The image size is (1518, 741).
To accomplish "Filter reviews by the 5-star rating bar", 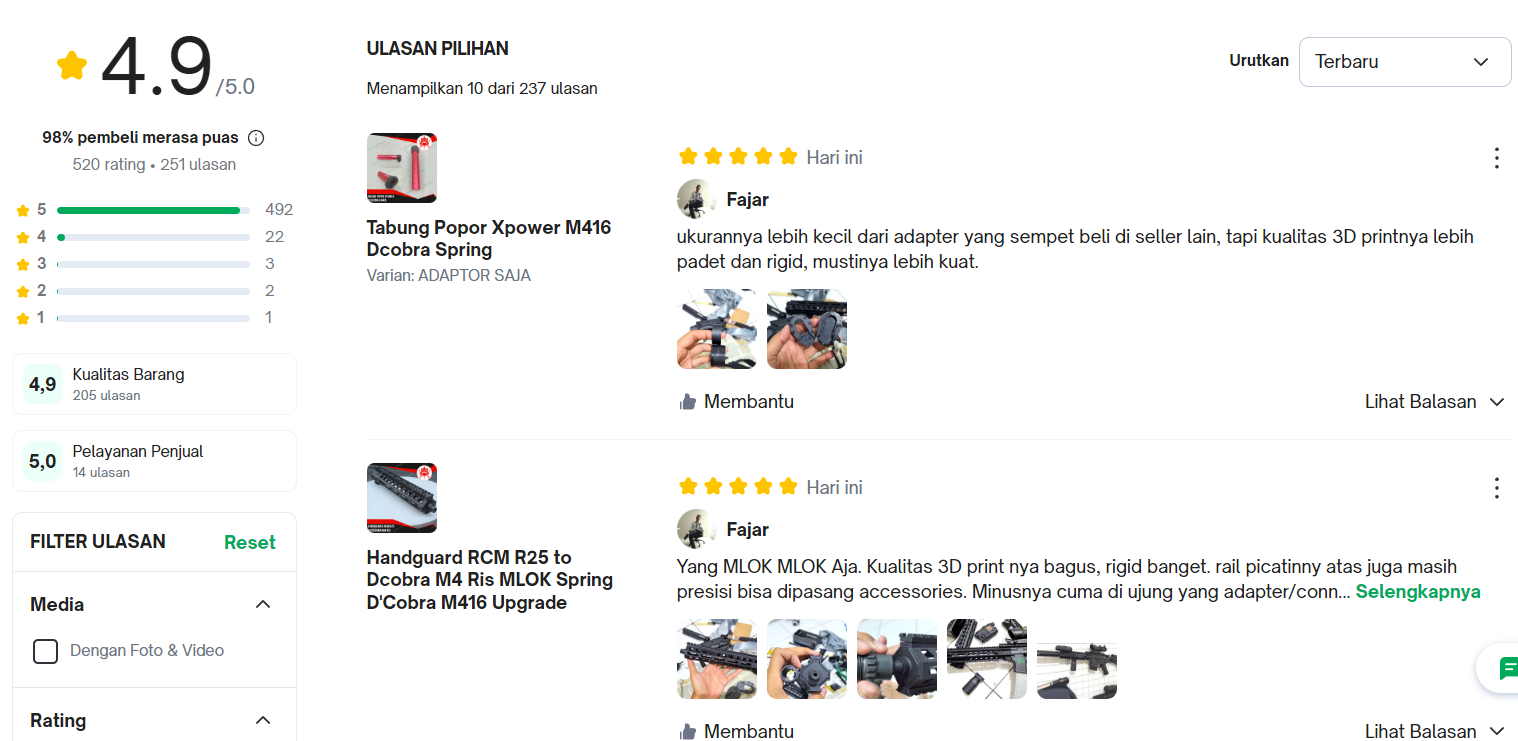I will pyautogui.click(x=155, y=210).
